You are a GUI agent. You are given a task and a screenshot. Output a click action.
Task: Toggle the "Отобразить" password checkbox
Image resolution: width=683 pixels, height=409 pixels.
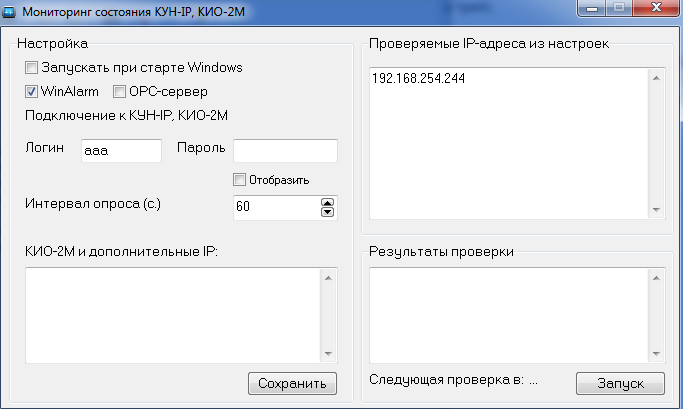[239, 180]
